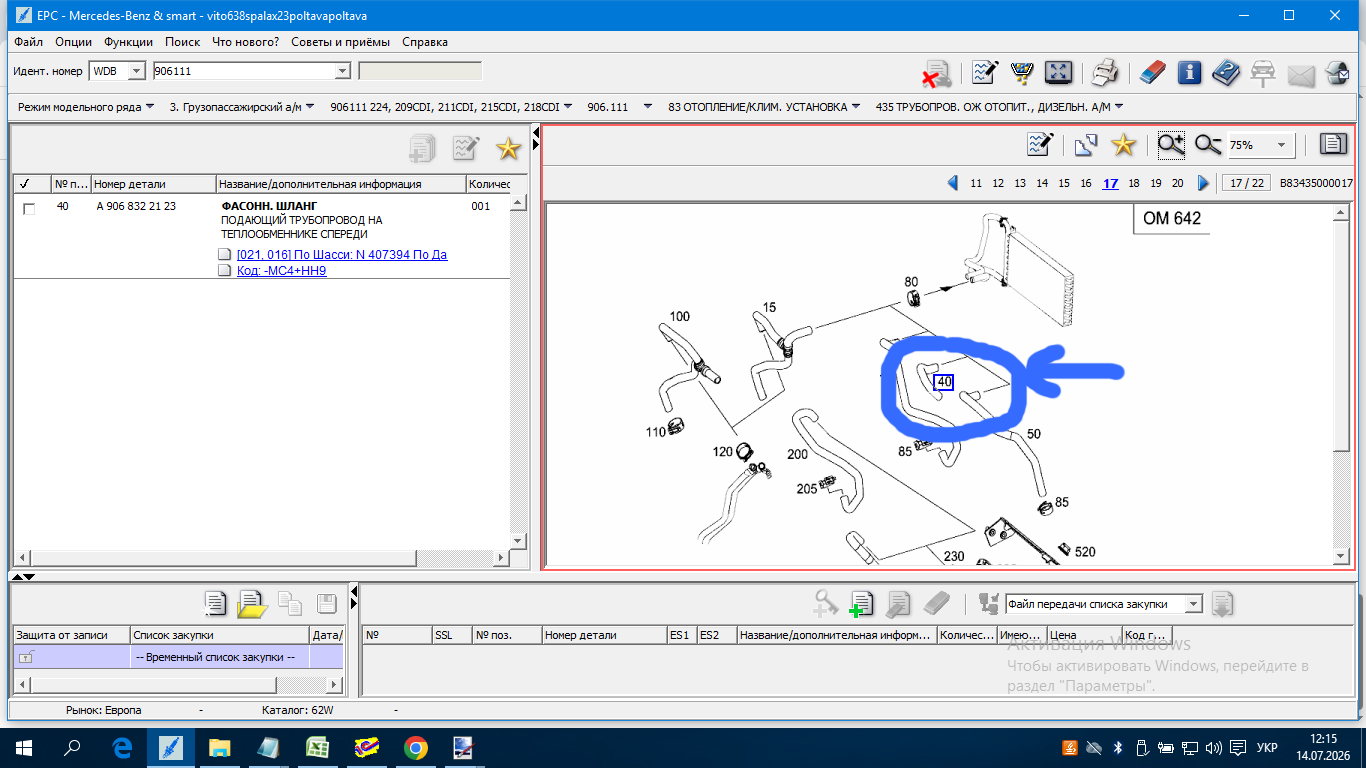Open the ident number 906111 dropdown arrow
The height and width of the screenshot is (768, 1366).
342,71
